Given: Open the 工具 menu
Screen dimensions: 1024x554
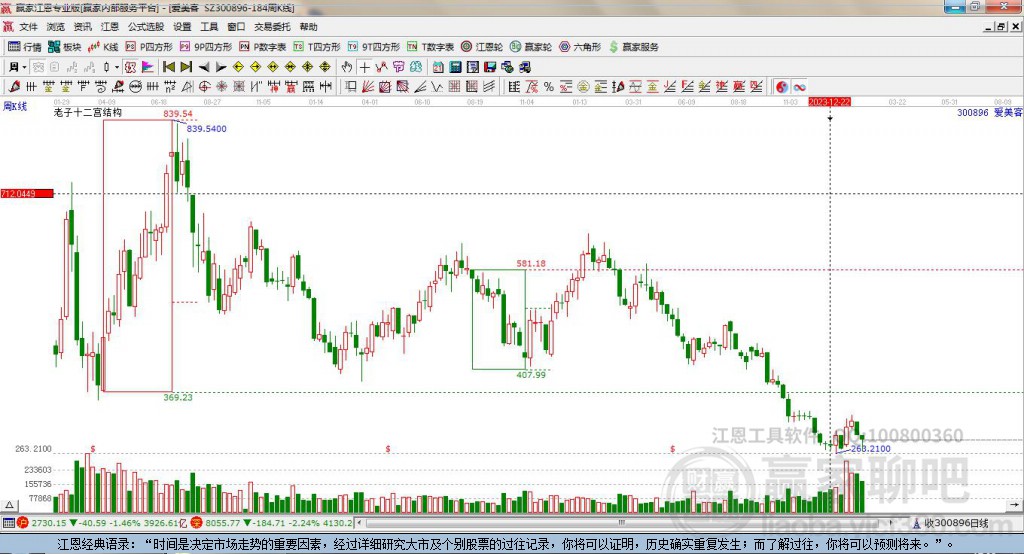Looking at the screenshot, I should click(209, 27).
